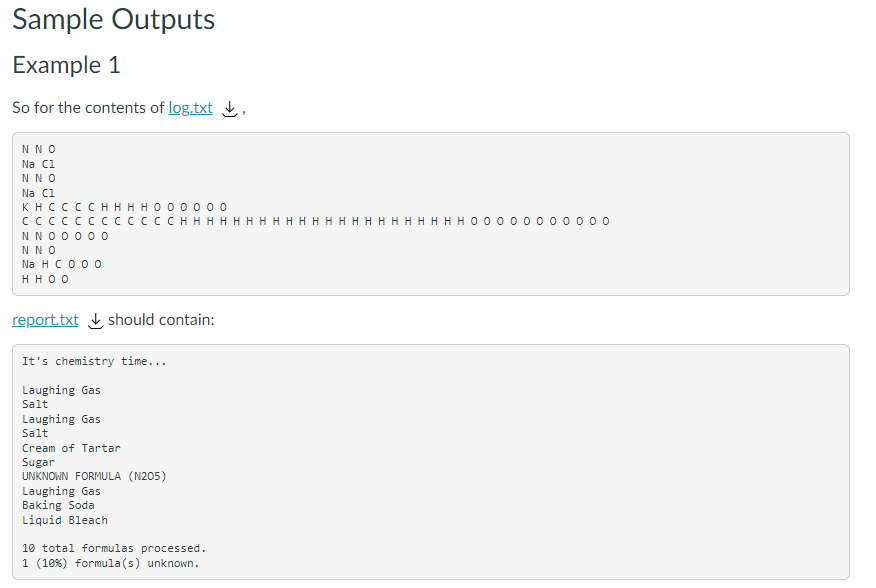
Task: Click the 'K H C C C C' formula line
Action: (125, 207)
